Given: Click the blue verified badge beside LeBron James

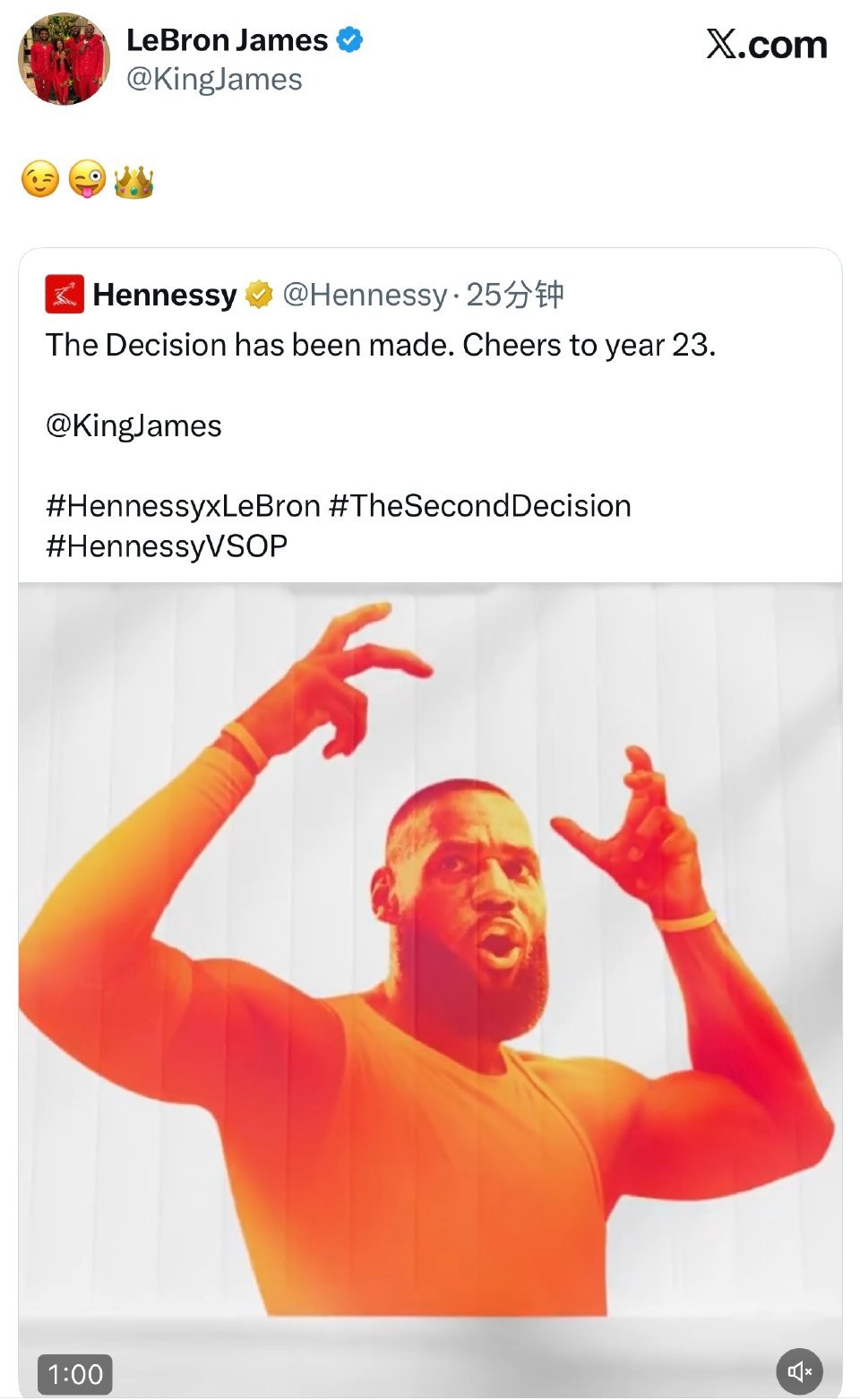Looking at the screenshot, I should (349, 40).
